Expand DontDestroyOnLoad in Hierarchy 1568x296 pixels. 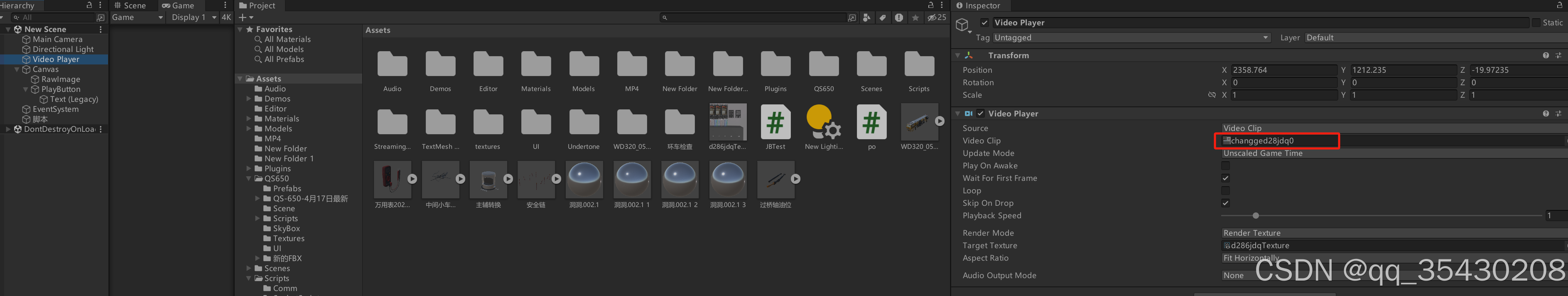(8, 129)
